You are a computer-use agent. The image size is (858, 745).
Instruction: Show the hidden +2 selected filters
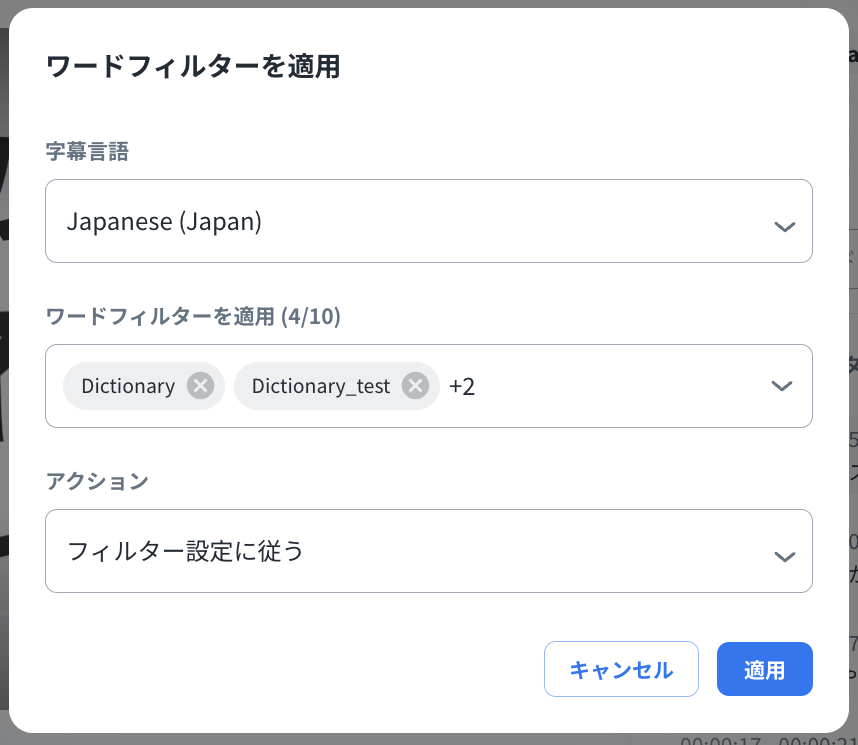[x=462, y=386]
